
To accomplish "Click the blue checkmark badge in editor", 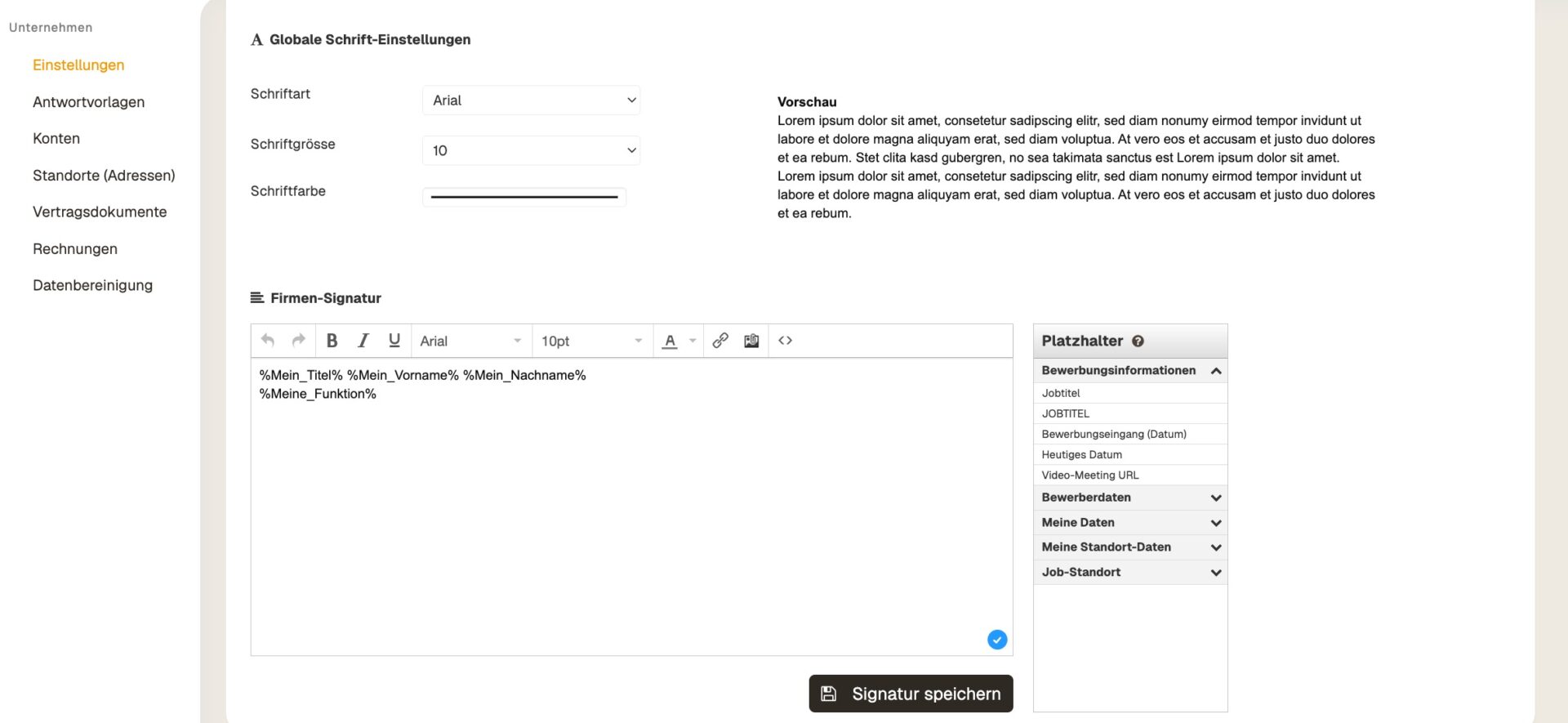I will (996, 640).
